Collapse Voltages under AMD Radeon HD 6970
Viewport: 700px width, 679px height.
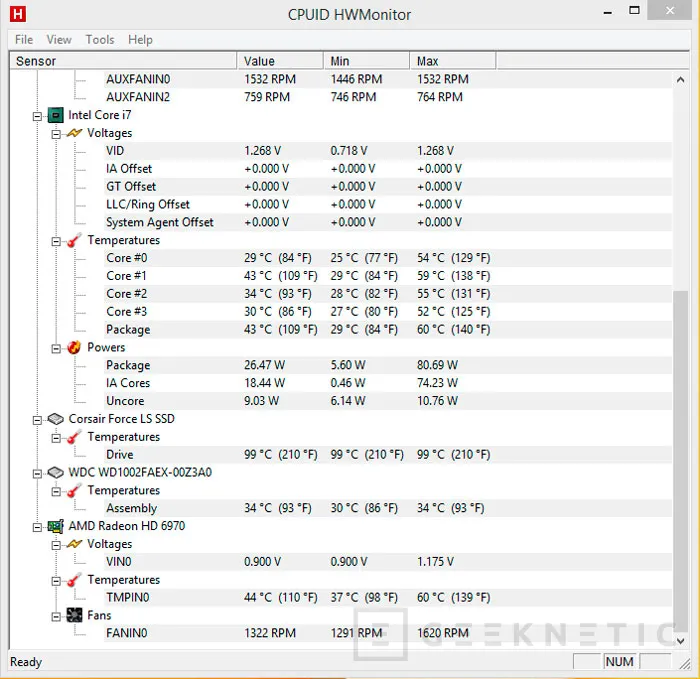[56, 545]
